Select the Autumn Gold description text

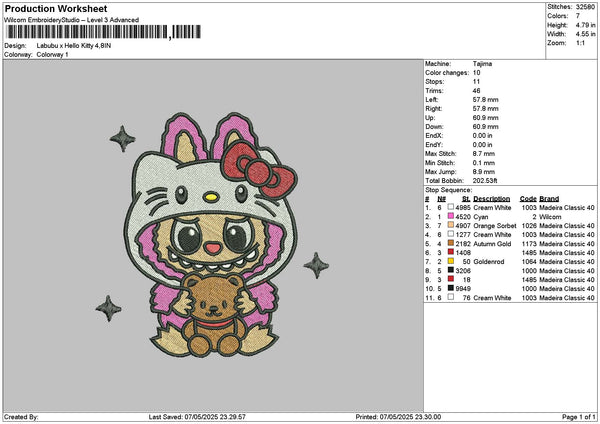(x=492, y=244)
